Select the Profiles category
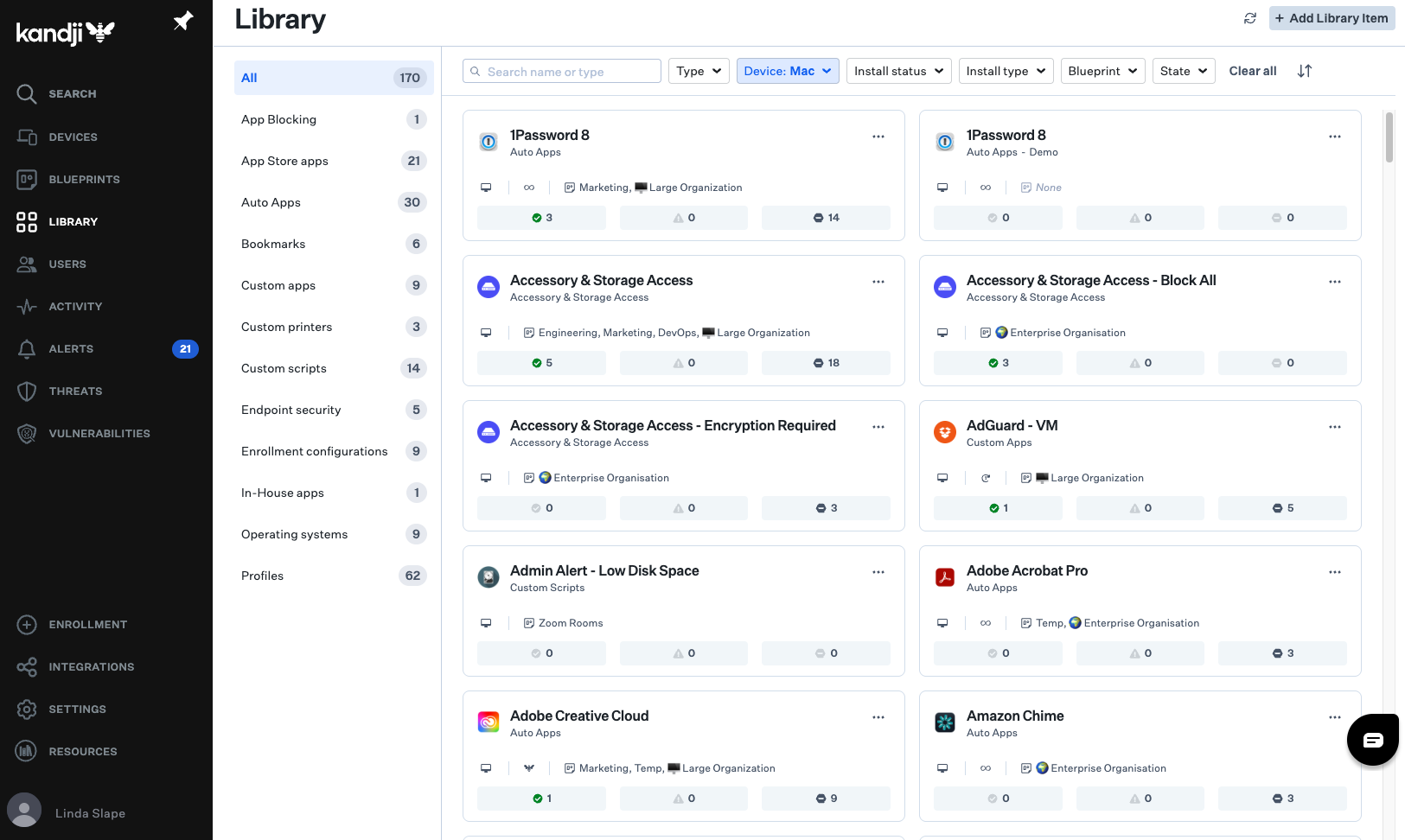This screenshot has width=1405, height=840. [x=334, y=576]
